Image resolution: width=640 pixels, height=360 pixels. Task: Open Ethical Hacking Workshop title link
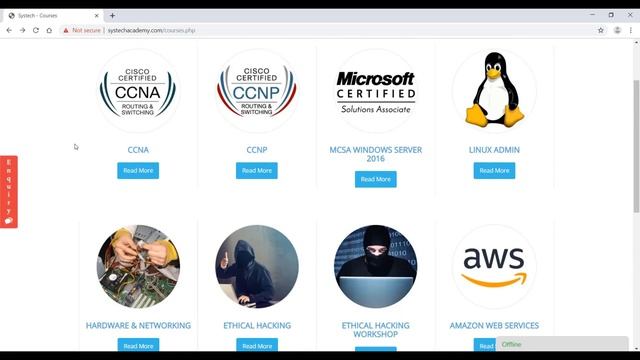[376, 329]
